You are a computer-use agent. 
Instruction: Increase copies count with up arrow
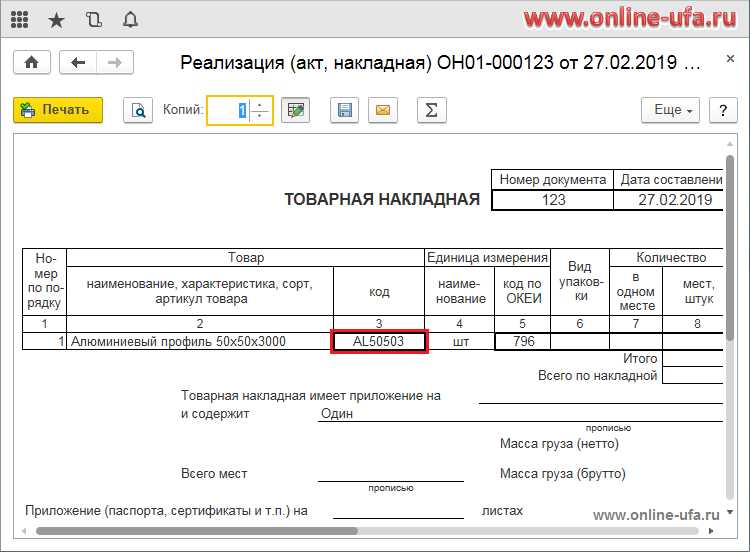pos(260,104)
